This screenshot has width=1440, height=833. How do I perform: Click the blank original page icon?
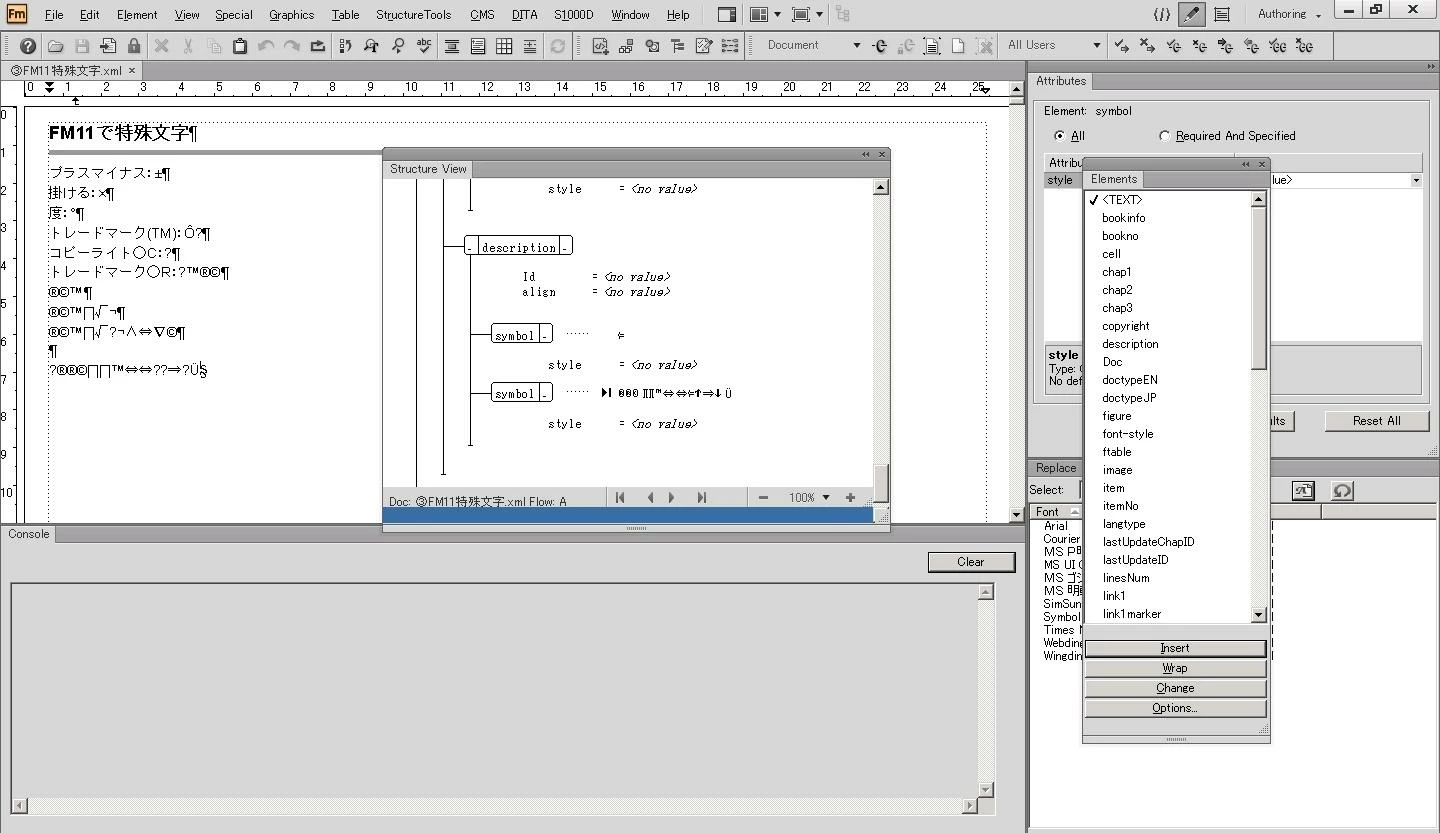(958, 46)
